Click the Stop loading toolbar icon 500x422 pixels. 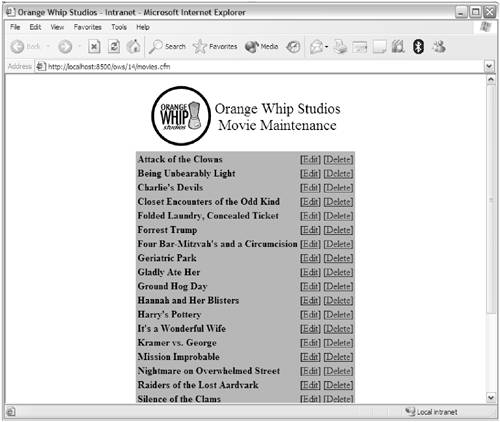(94, 47)
